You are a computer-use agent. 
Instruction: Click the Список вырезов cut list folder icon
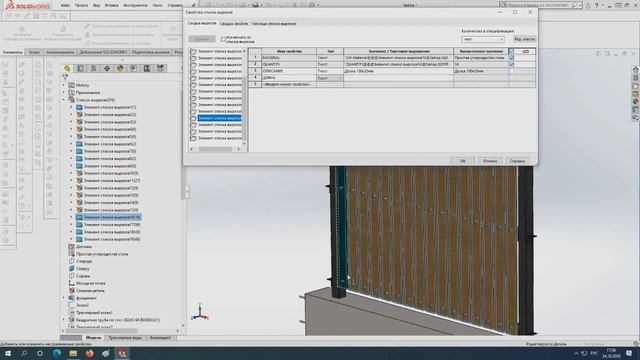(x=71, y=100)
